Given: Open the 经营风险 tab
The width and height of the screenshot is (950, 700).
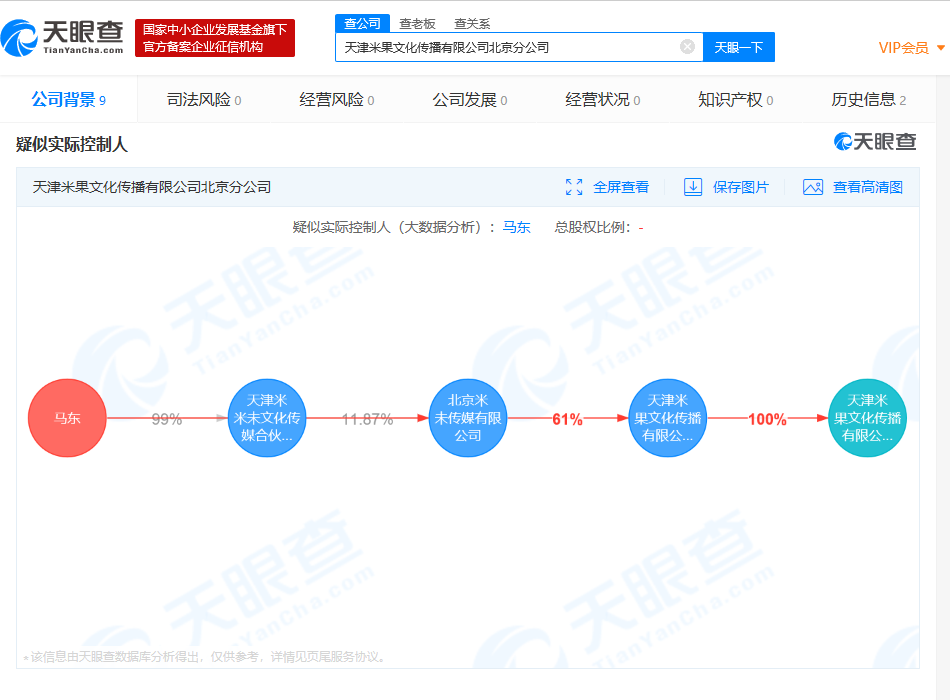Looking at the screenshot, I should point(336,99).
